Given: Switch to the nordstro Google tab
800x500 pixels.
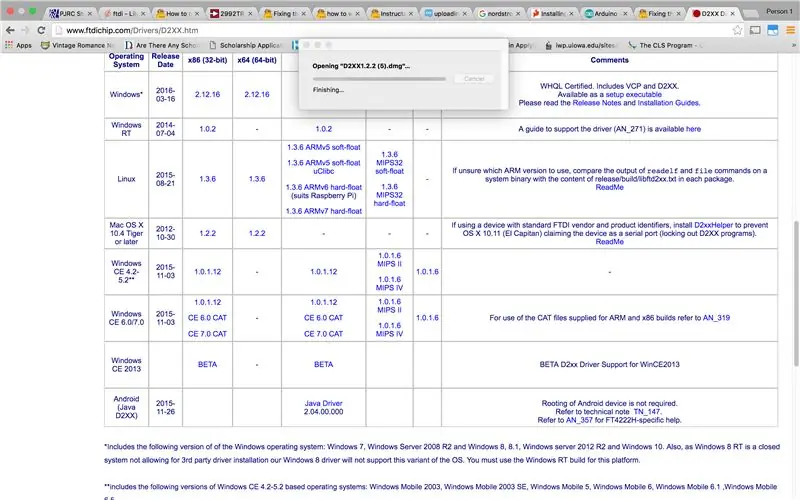Looking at the screenshot, I should 499,14.
